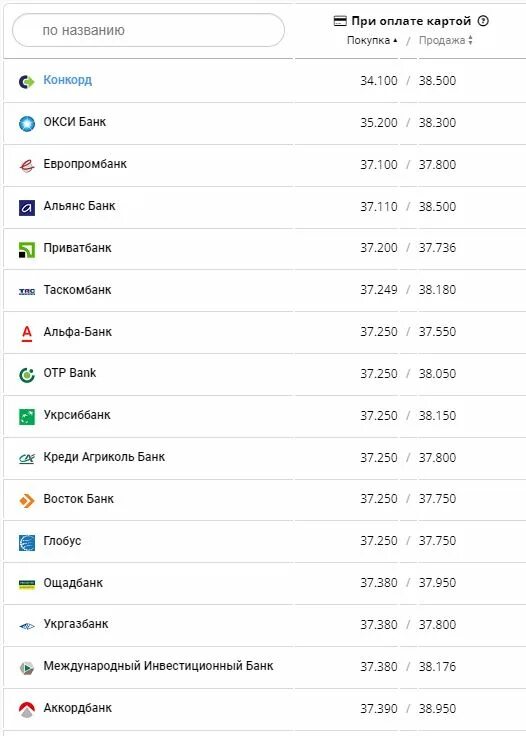
Task: Focus the по названию search field
Action: point(148,30)
